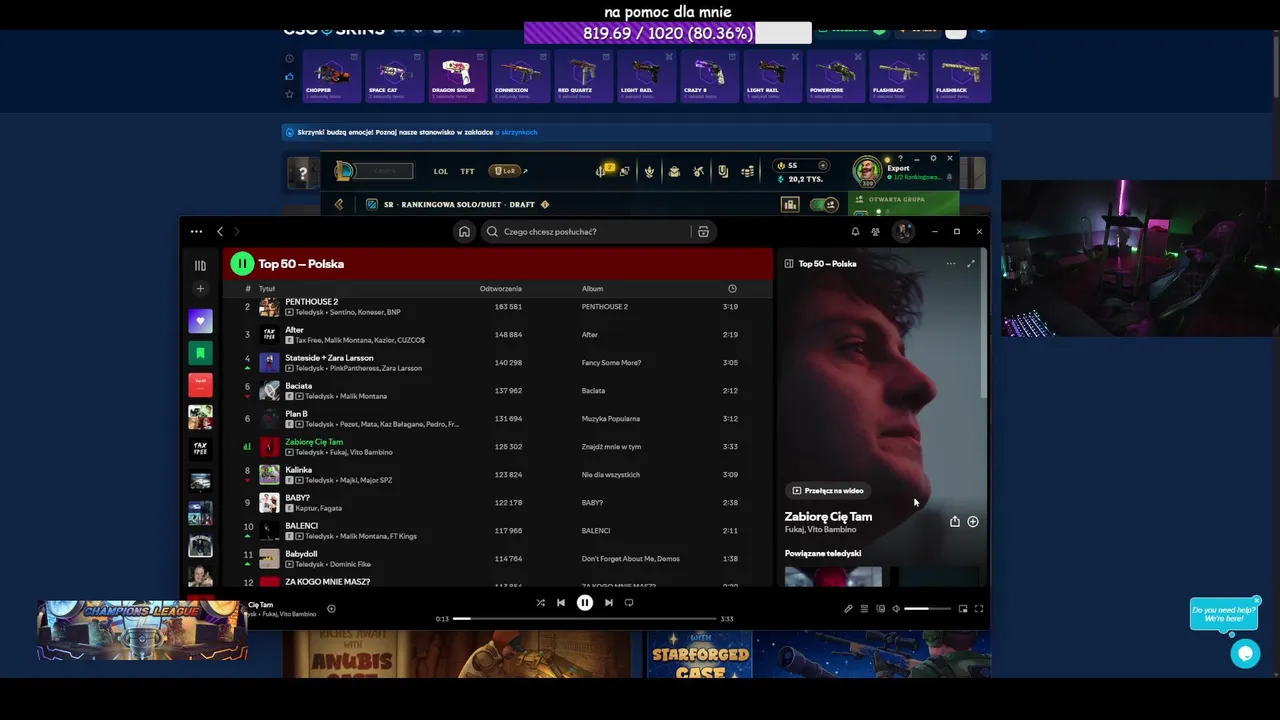
Task: Open green bookmark Episodes tile in sidebar
Action: tap(200, 353)
